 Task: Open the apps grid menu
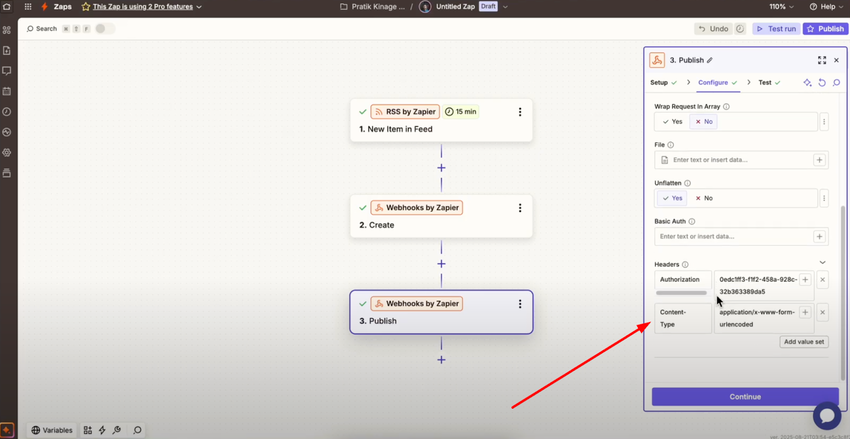click(x=28, y=7)
